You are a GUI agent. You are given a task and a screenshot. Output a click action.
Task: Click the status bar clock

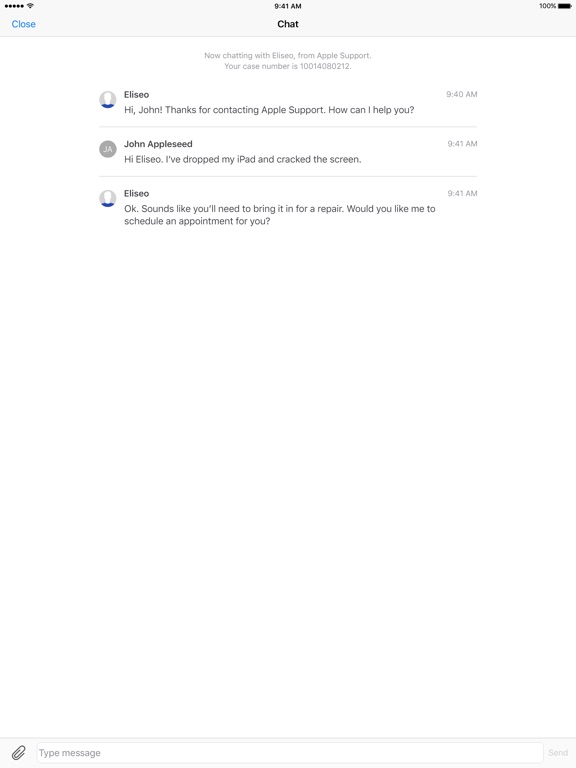[x=288, y=6]
